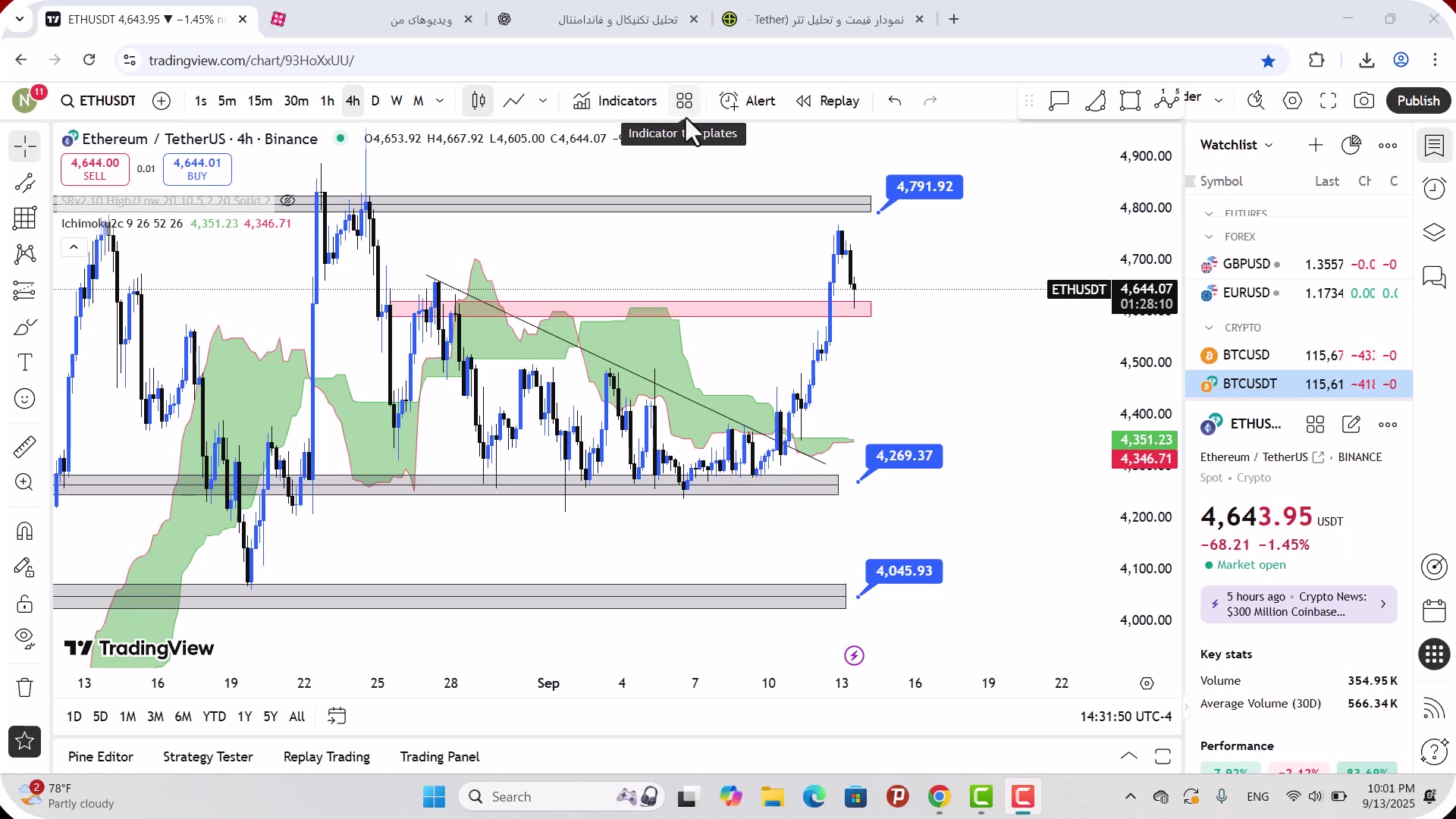Start bar Replay mode
Image resolution: width=1456 pixels, height=819 pixels.
pos(828,101)
